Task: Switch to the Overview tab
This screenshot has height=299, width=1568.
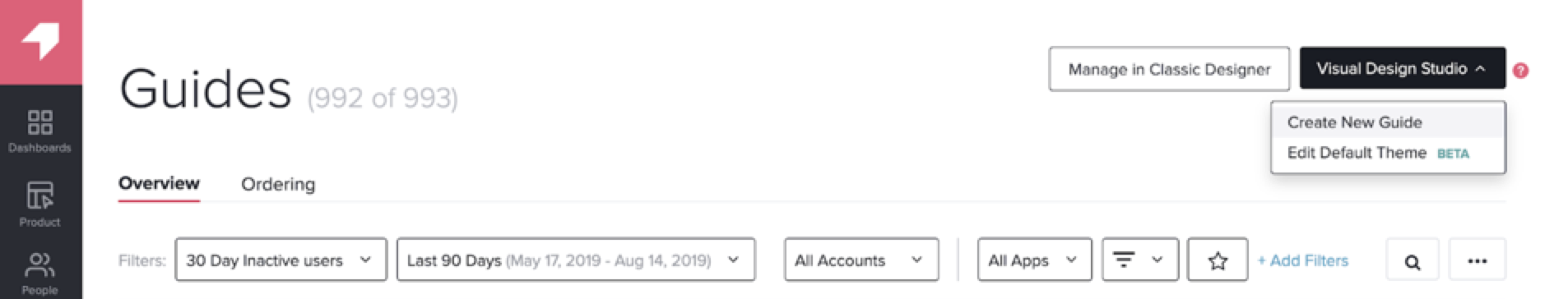Action: coord(159,183)
